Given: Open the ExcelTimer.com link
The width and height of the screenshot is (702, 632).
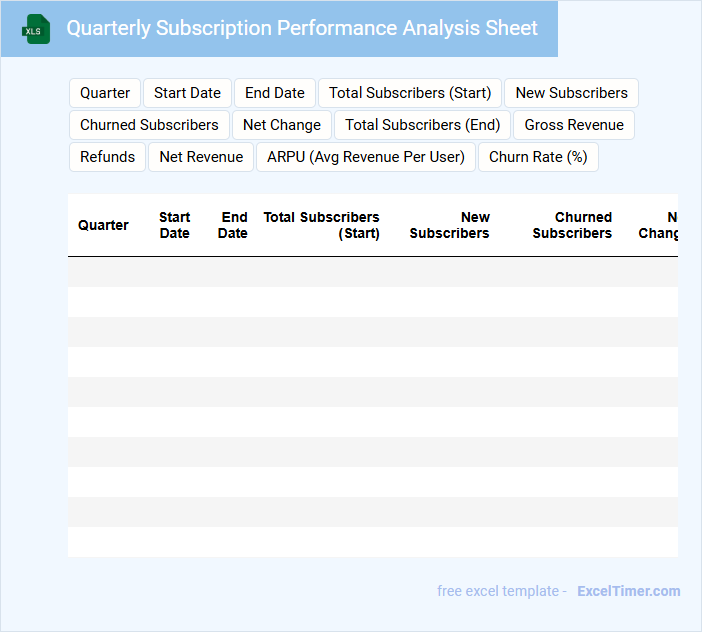Looking at the screenshot, I should coord(628,591).
